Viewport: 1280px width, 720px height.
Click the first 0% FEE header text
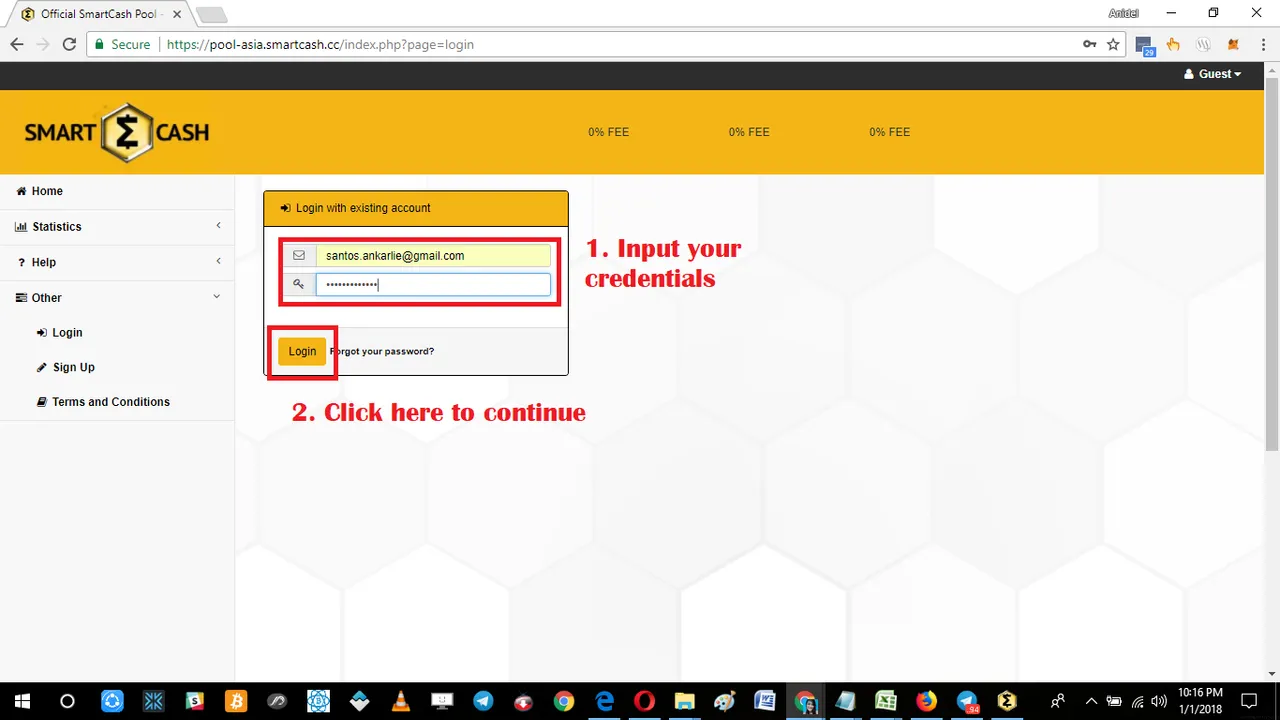[608, 132]
